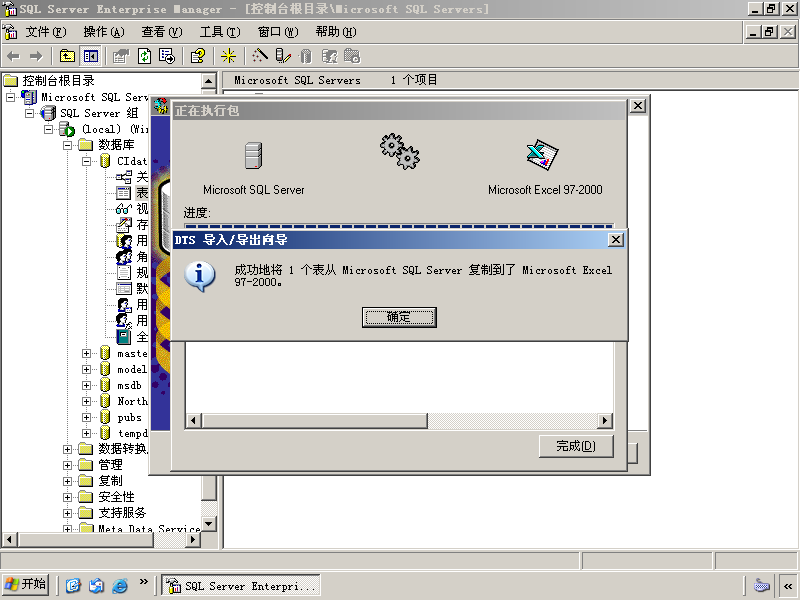
Task: Click the New Job toolbar icon
Action: click(352, 56)
